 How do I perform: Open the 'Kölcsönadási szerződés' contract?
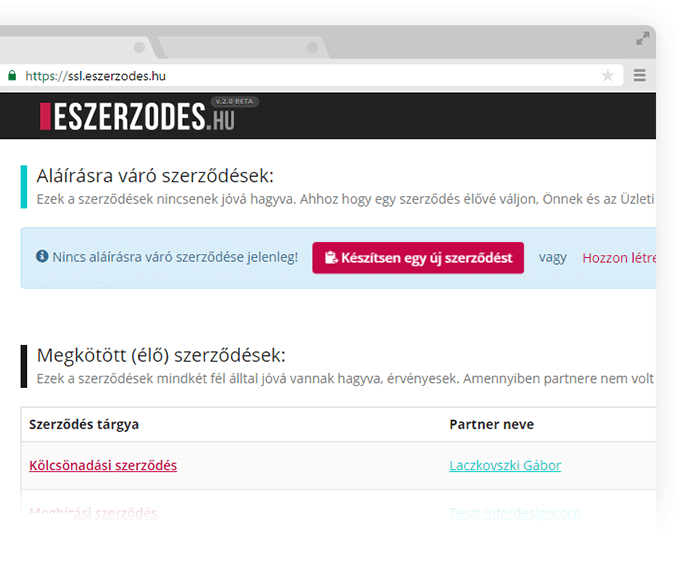(103, 465)
